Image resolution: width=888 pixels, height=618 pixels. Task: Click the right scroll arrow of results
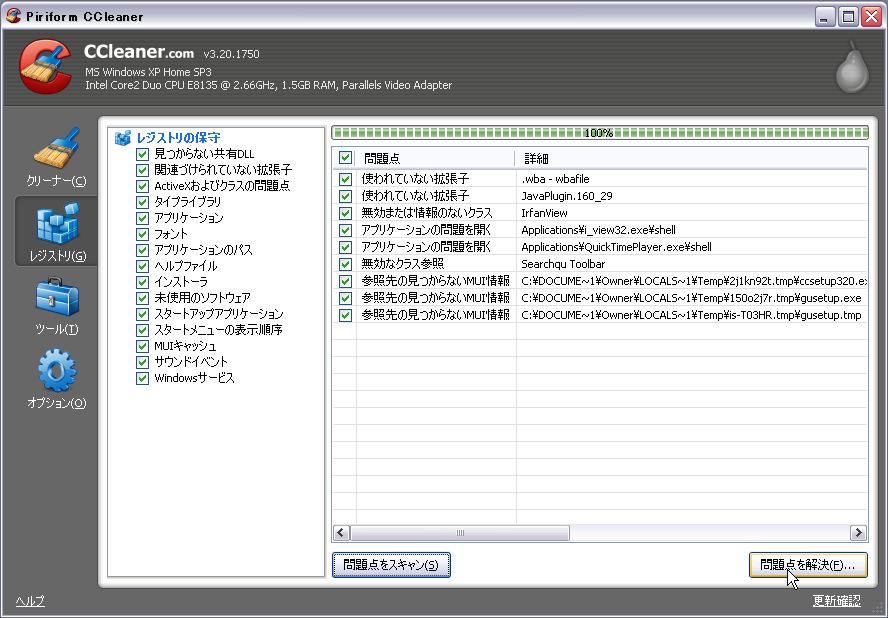[x=858, y=532]
